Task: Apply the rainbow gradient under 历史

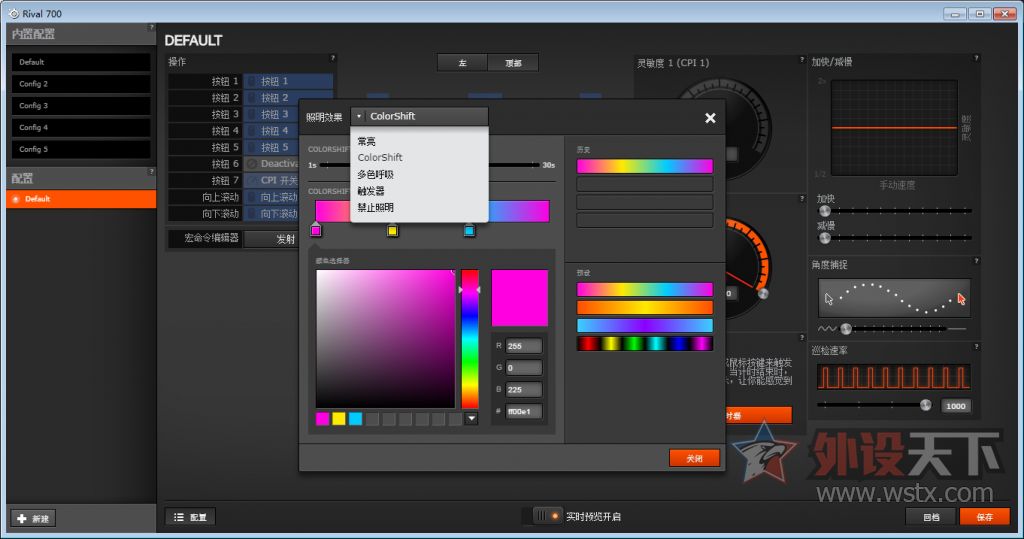Action: (645, 166)
